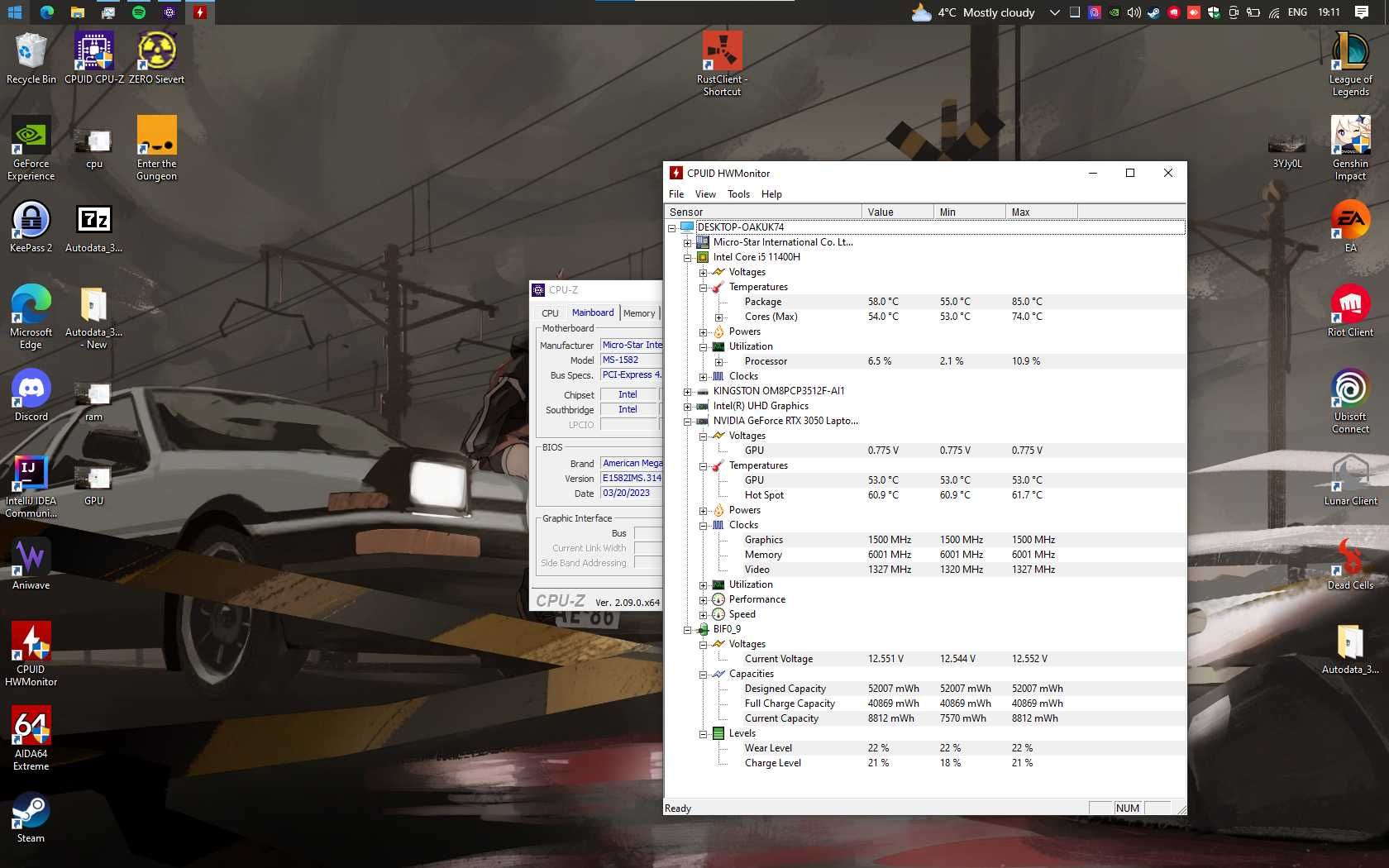Open the RustClient Shortcut desktop icon

(x=722, y=64)
